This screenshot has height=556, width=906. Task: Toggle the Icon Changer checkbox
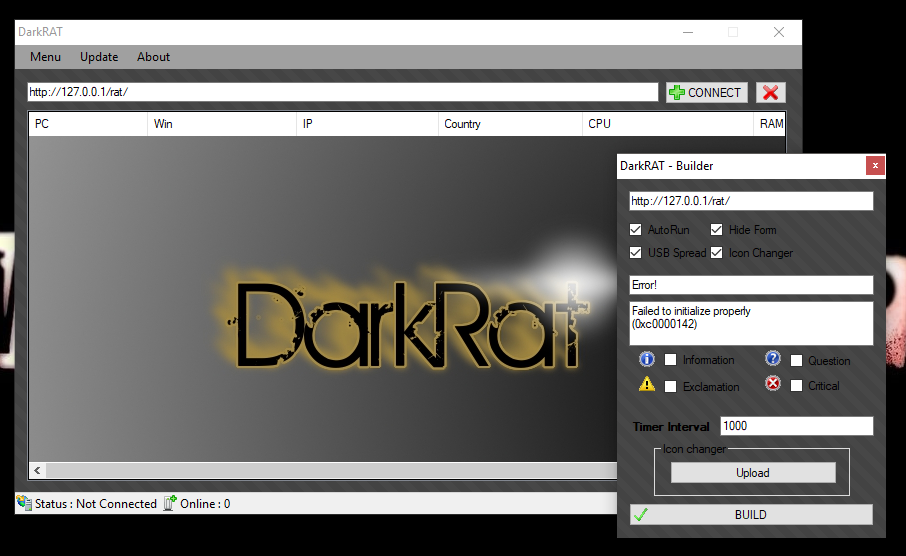click(716, 253)
